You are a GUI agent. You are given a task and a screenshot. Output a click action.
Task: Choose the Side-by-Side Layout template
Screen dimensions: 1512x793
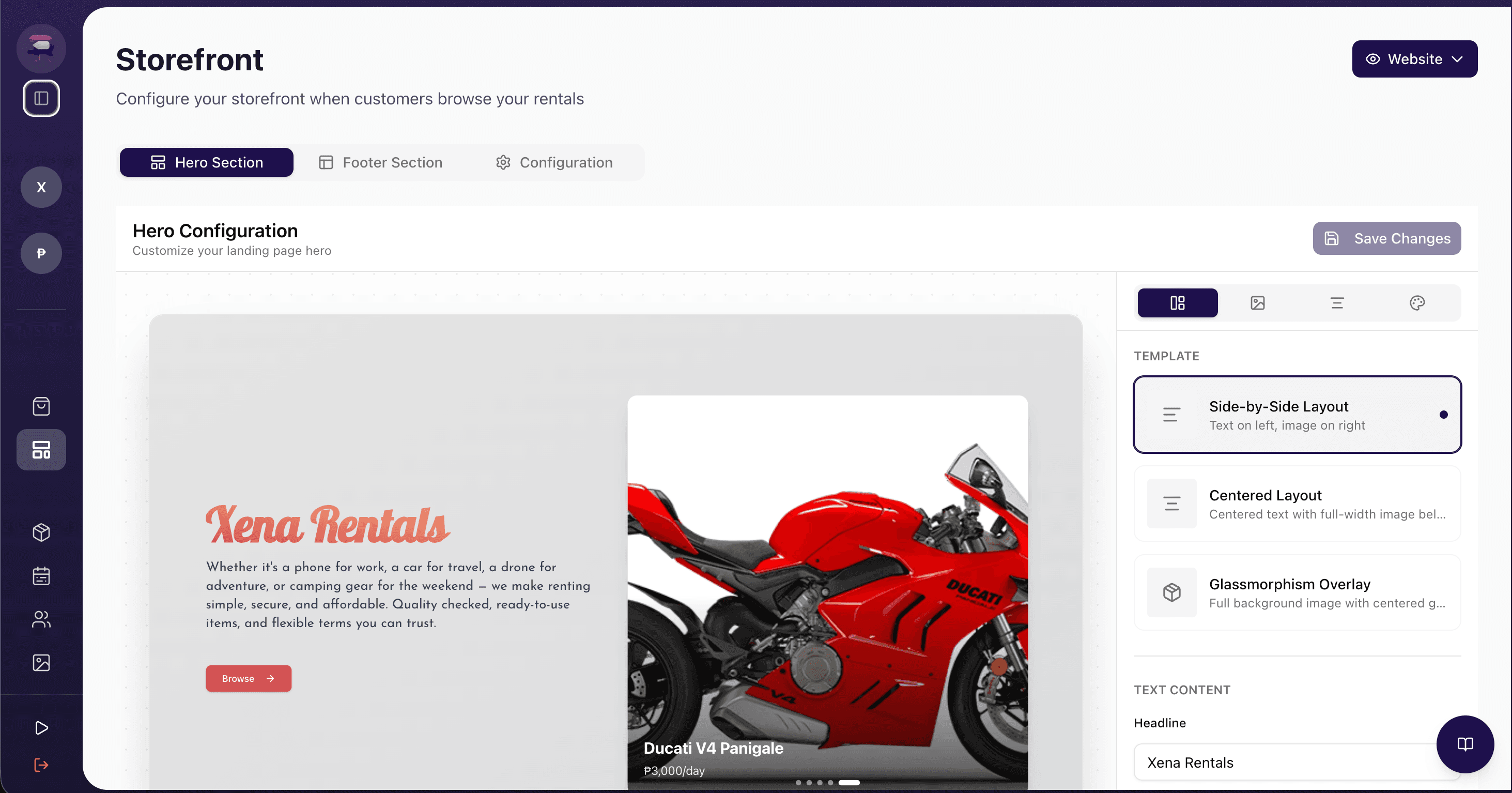pos(1297,415)
